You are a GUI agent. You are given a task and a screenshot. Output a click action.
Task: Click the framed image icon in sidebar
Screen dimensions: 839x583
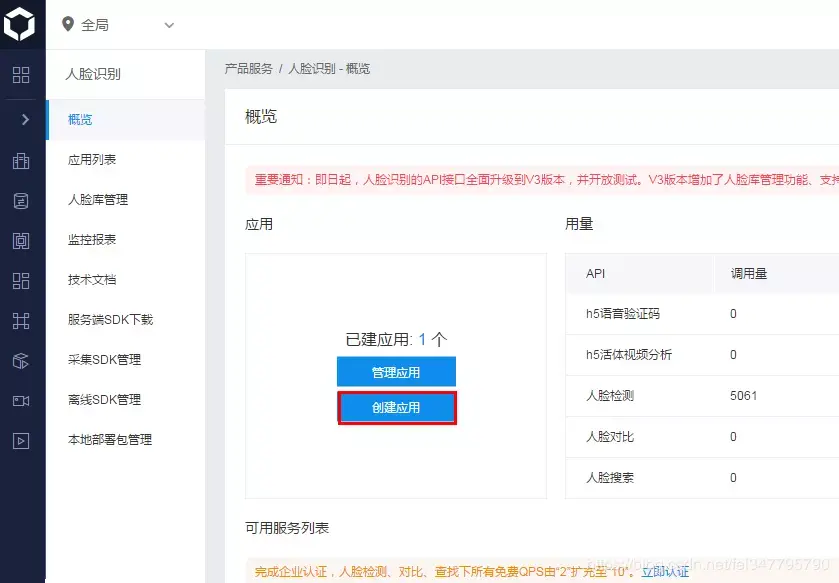click(x=21, y=240)
